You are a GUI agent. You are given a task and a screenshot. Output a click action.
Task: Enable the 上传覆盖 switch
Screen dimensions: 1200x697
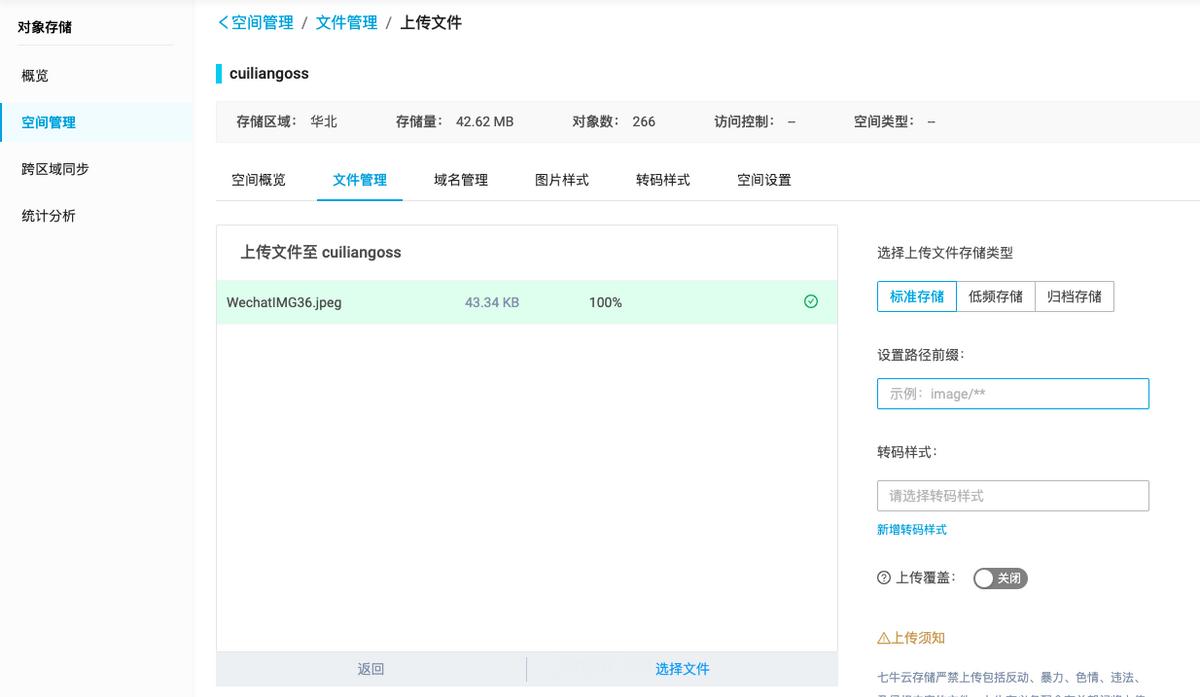click(x=1000, y=578)
